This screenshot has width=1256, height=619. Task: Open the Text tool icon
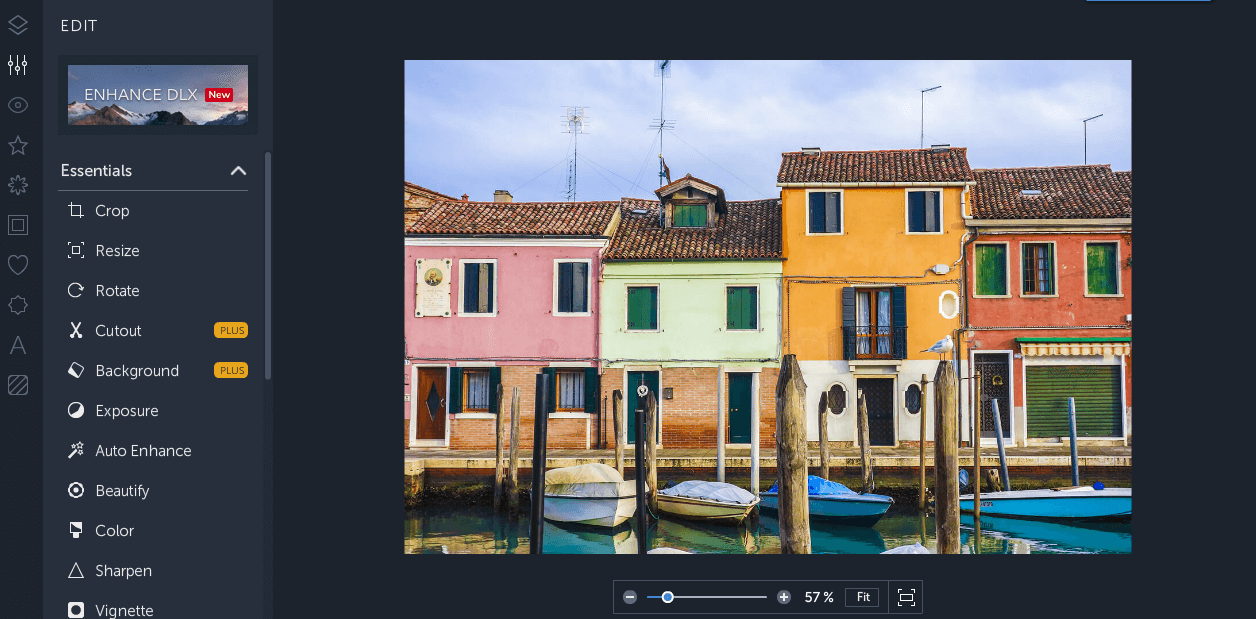click(x=18, y=345)
